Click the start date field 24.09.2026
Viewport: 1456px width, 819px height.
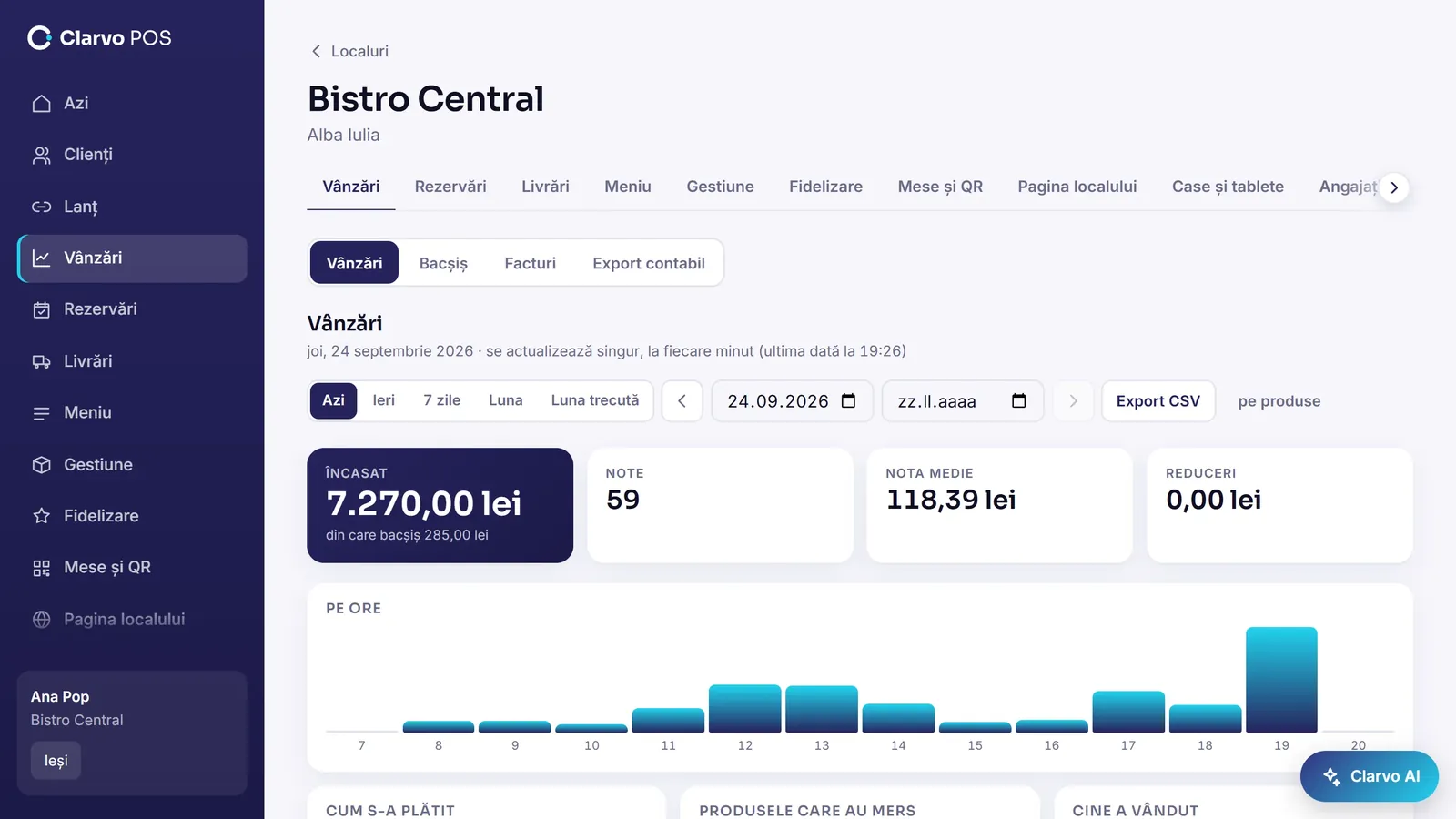point(792,401)
